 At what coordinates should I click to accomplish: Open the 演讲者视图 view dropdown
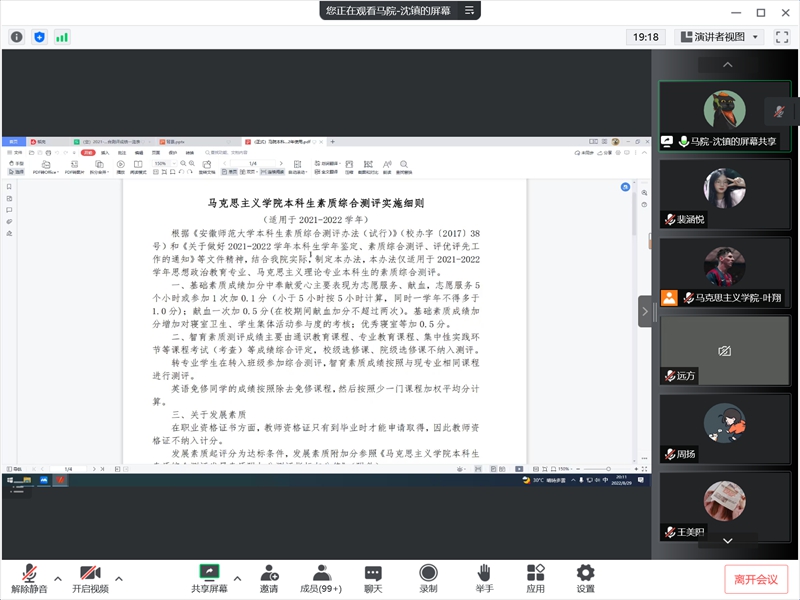pyautogui.click(x=719, y=37)
